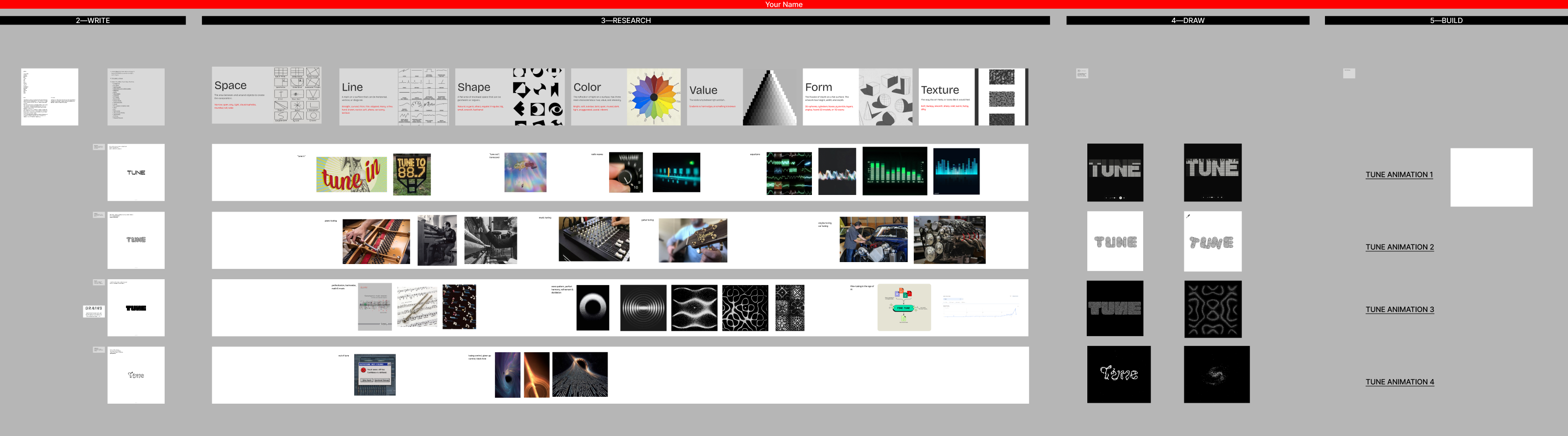Select the 3—RESEARCH section header

[x=626, y=21]
